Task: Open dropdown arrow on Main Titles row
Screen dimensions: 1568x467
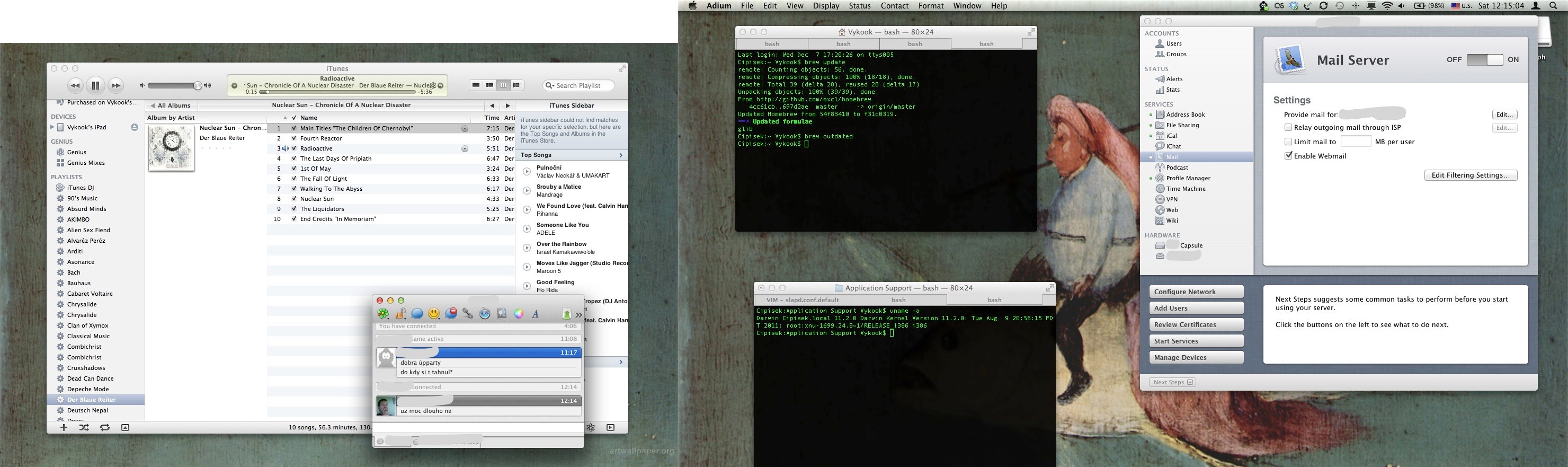Action: 465,128
